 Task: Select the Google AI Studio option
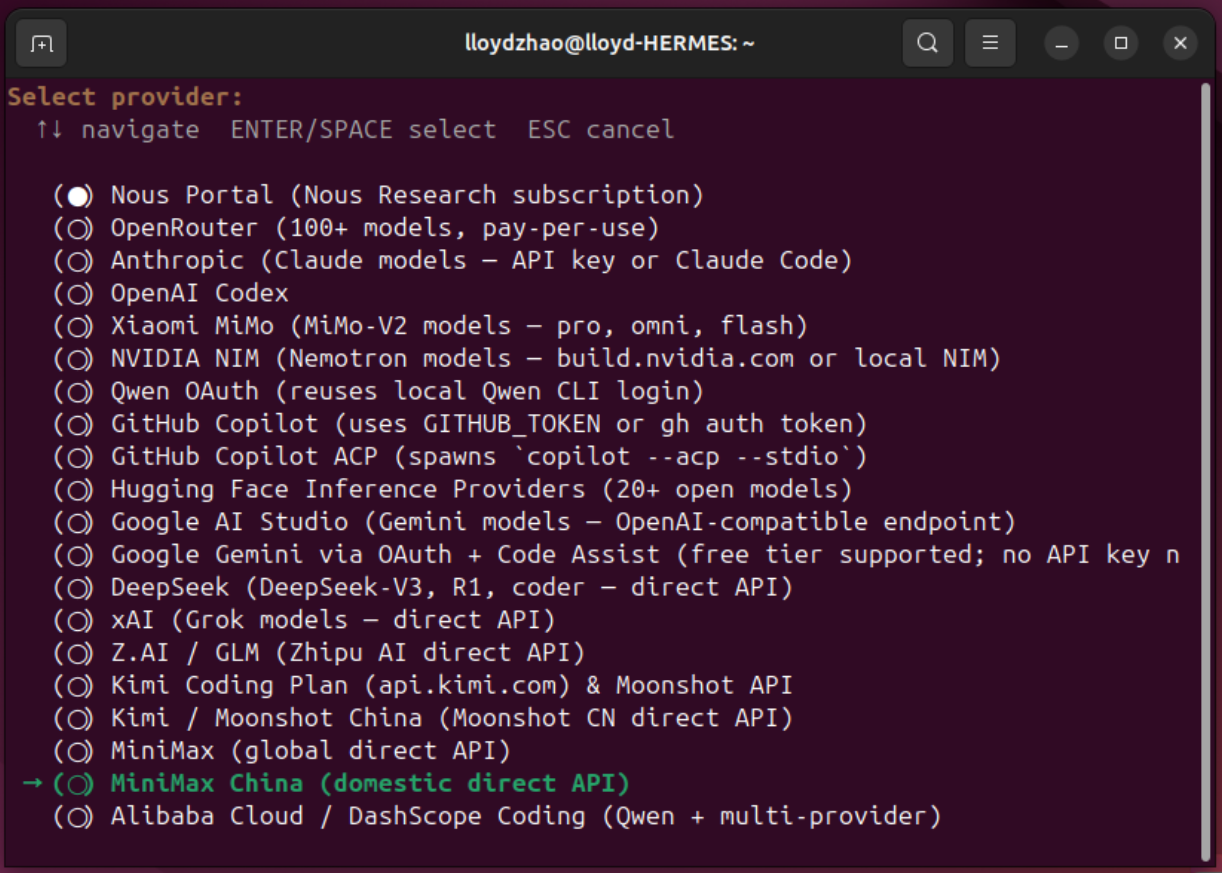(x=74, y=523)
